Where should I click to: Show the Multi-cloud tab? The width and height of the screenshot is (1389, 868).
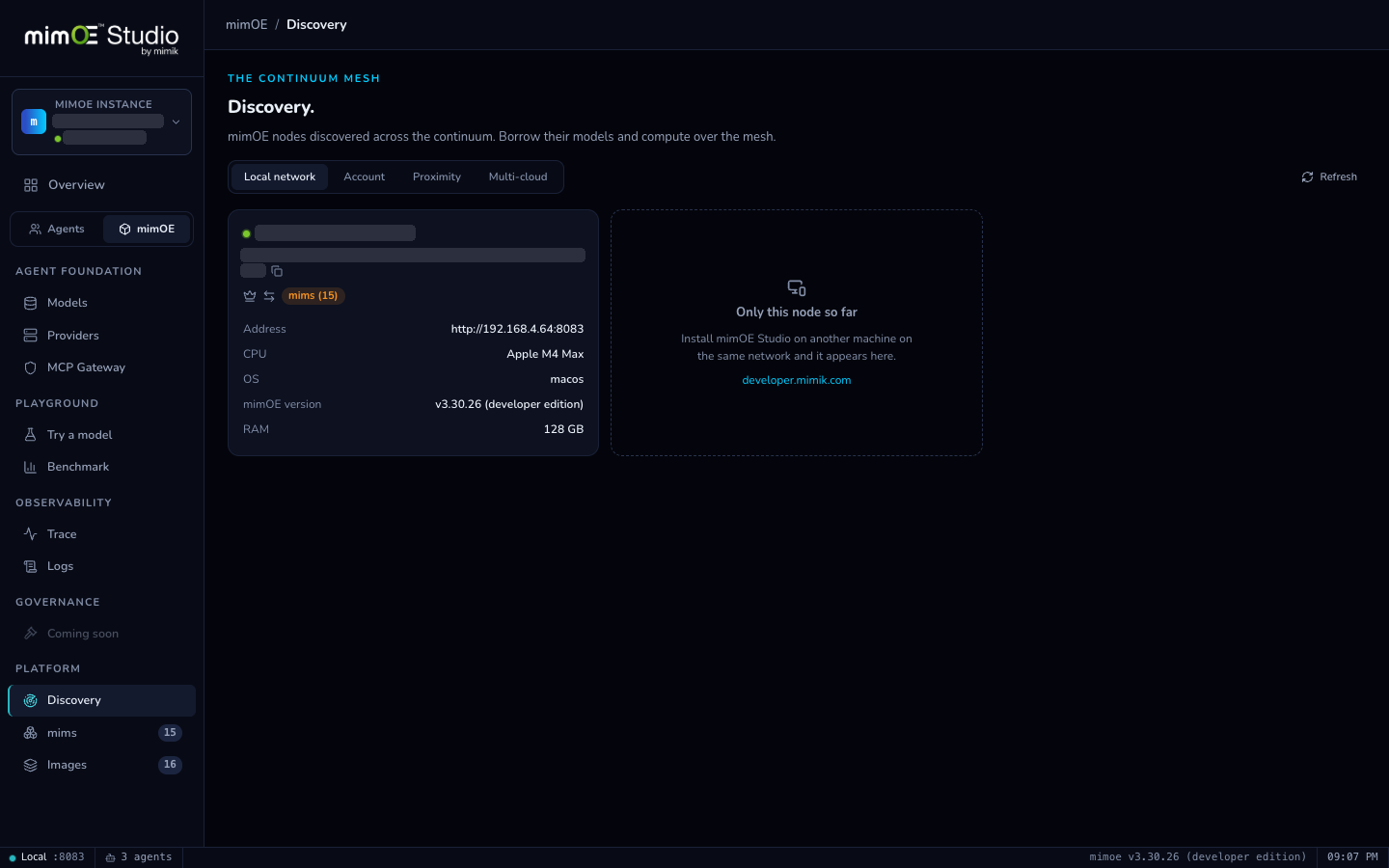point(518,177)
